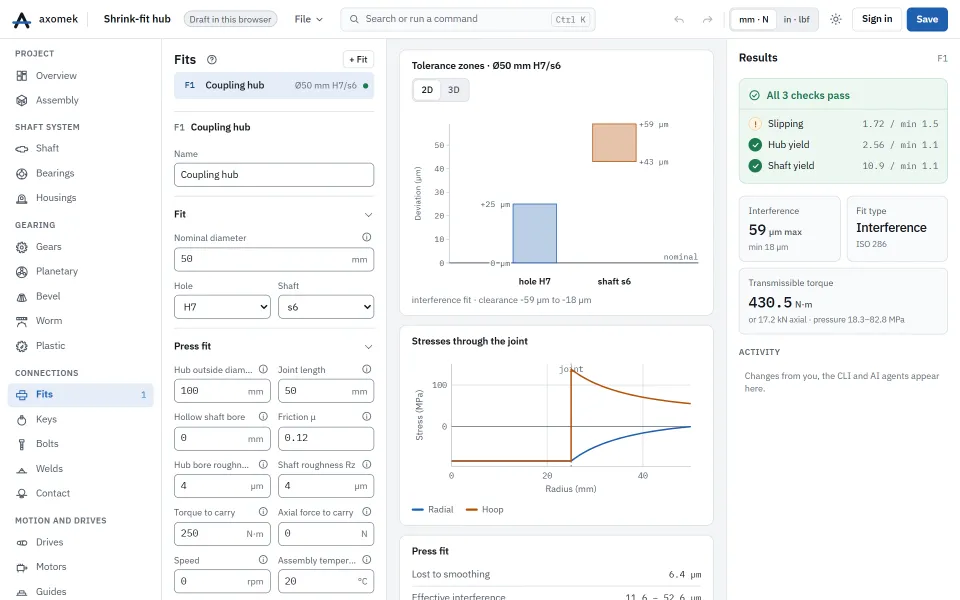
Task: Click the Torque to carry info icon
Action: tap(263, 512)
